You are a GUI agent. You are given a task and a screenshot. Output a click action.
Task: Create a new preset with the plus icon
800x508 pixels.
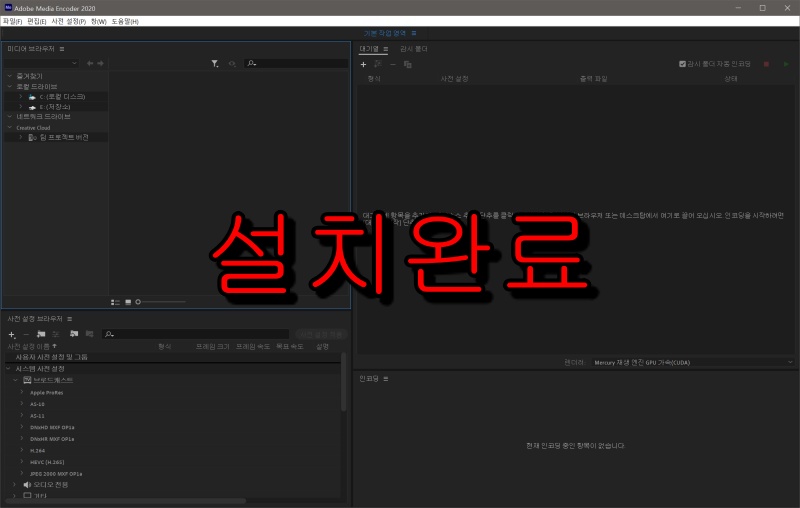pyautogui.click(x=12, y=335)
